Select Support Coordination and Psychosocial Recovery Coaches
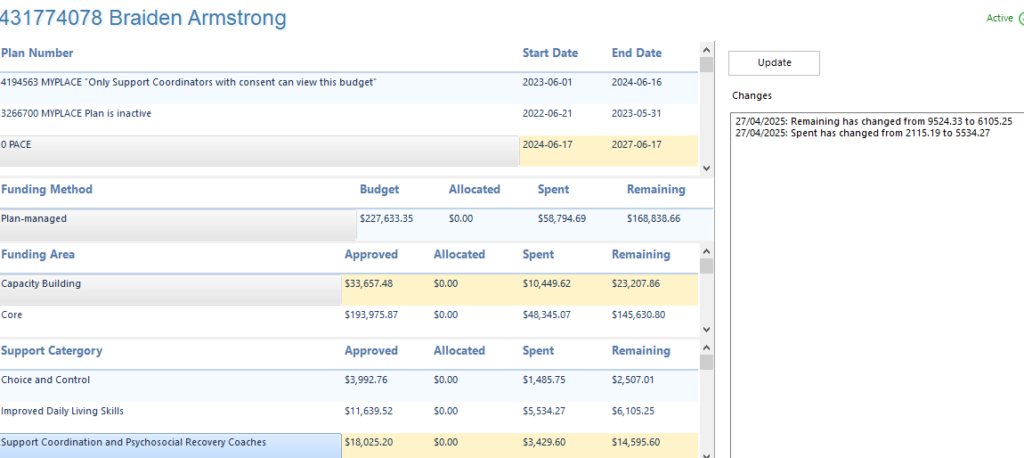1024x458 pixels. point(134,442)
